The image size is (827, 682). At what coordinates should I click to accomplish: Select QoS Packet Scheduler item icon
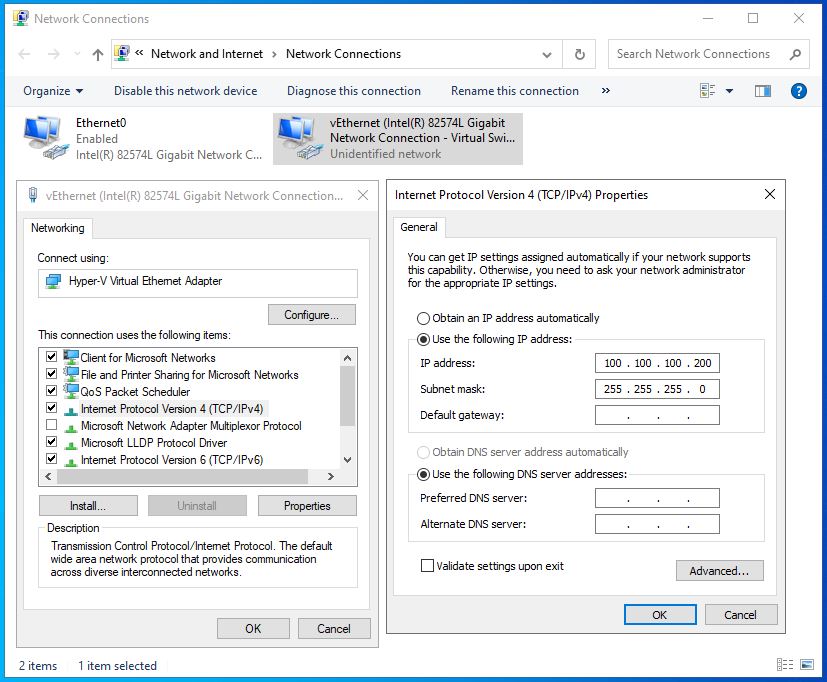(71, 391)
